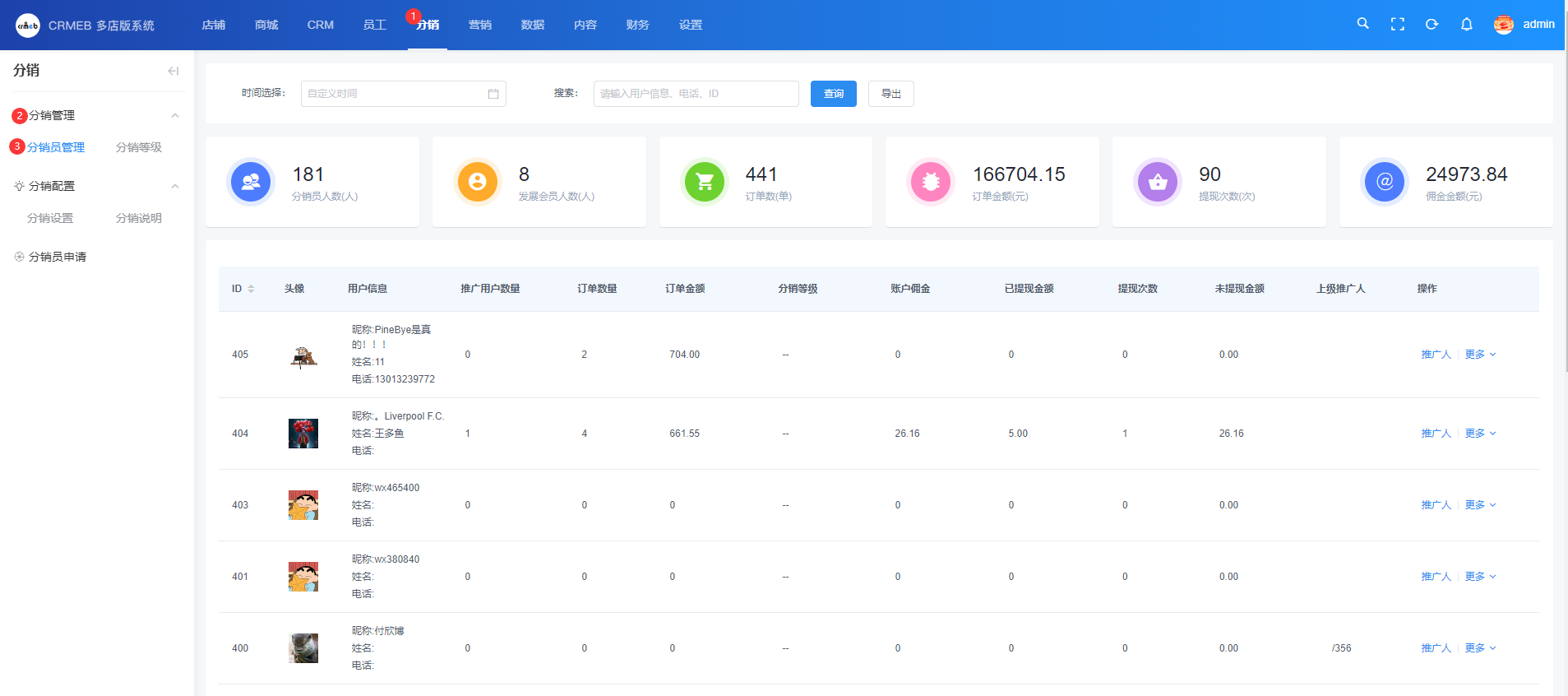Click the refresh icon in top bar
This screenshot has height=696, width=1568.
tap(1432, 25)
